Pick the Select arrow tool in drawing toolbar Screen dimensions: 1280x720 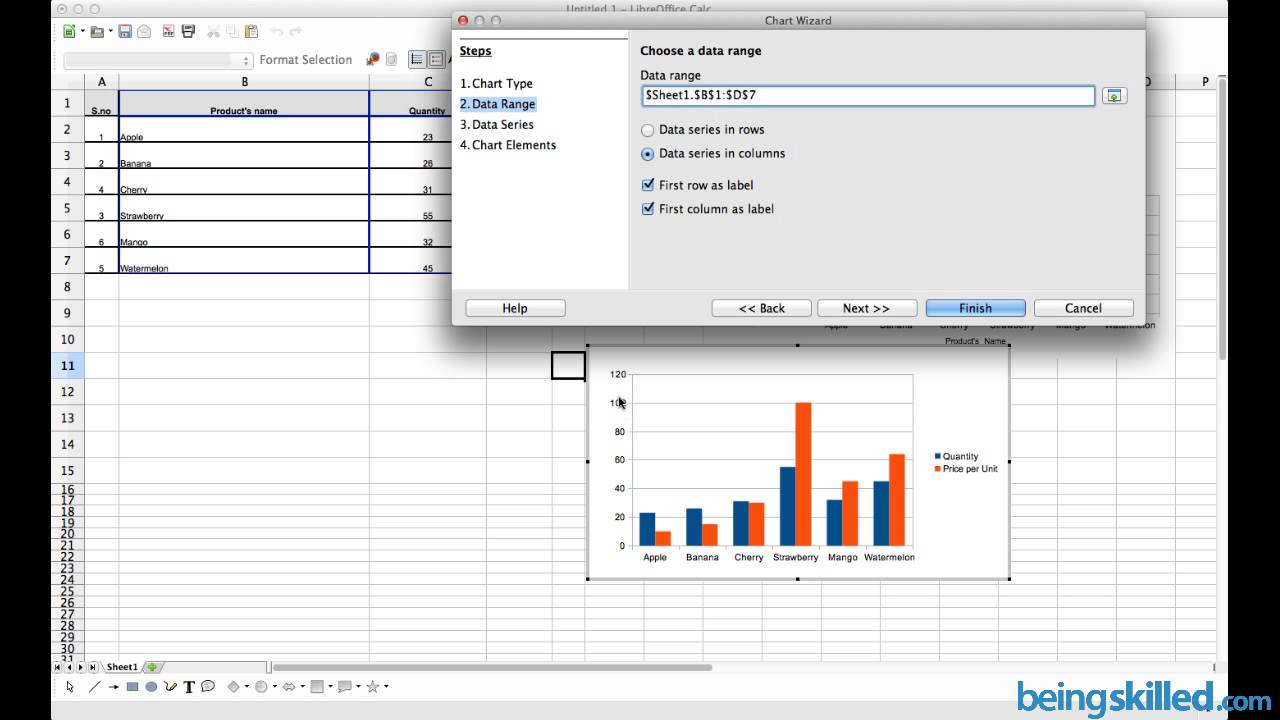pyautogui.click(x=70, y=686)
